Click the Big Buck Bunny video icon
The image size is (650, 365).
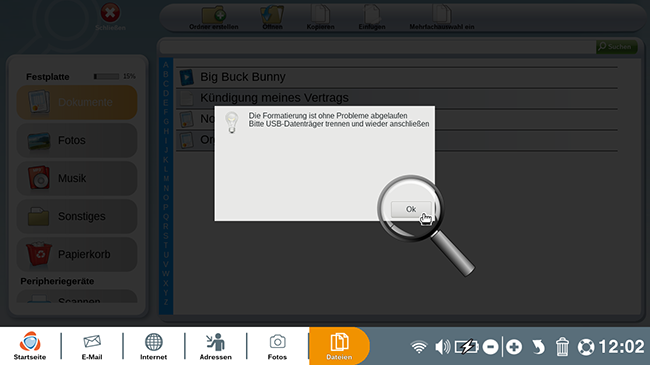187,77
